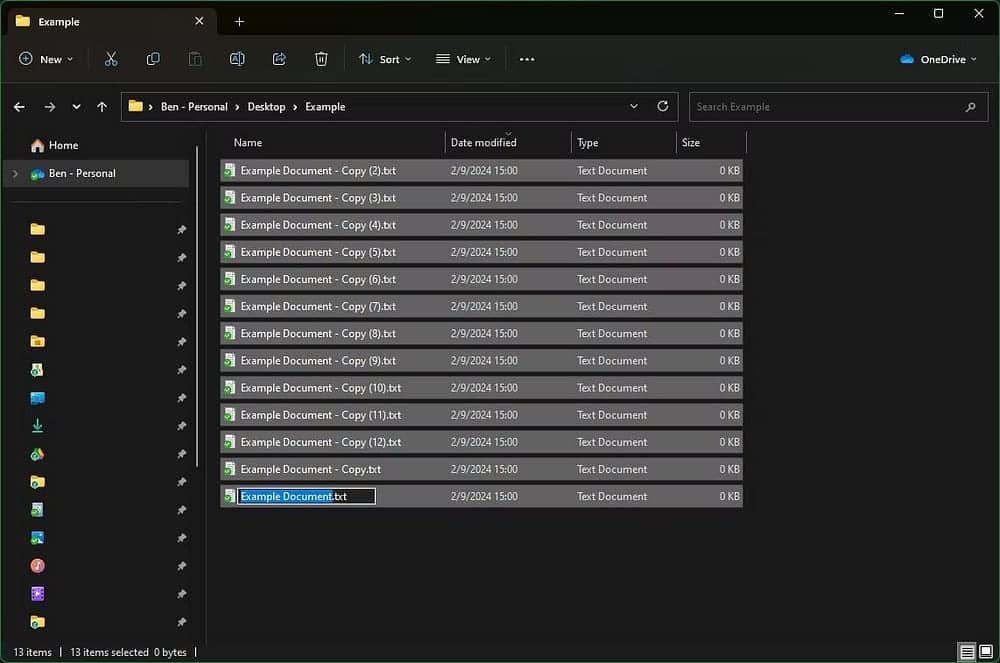The width and height of the screenshot is (1000, 663).
Task: Open the address bar history dropdown
Action: (633, 107)
